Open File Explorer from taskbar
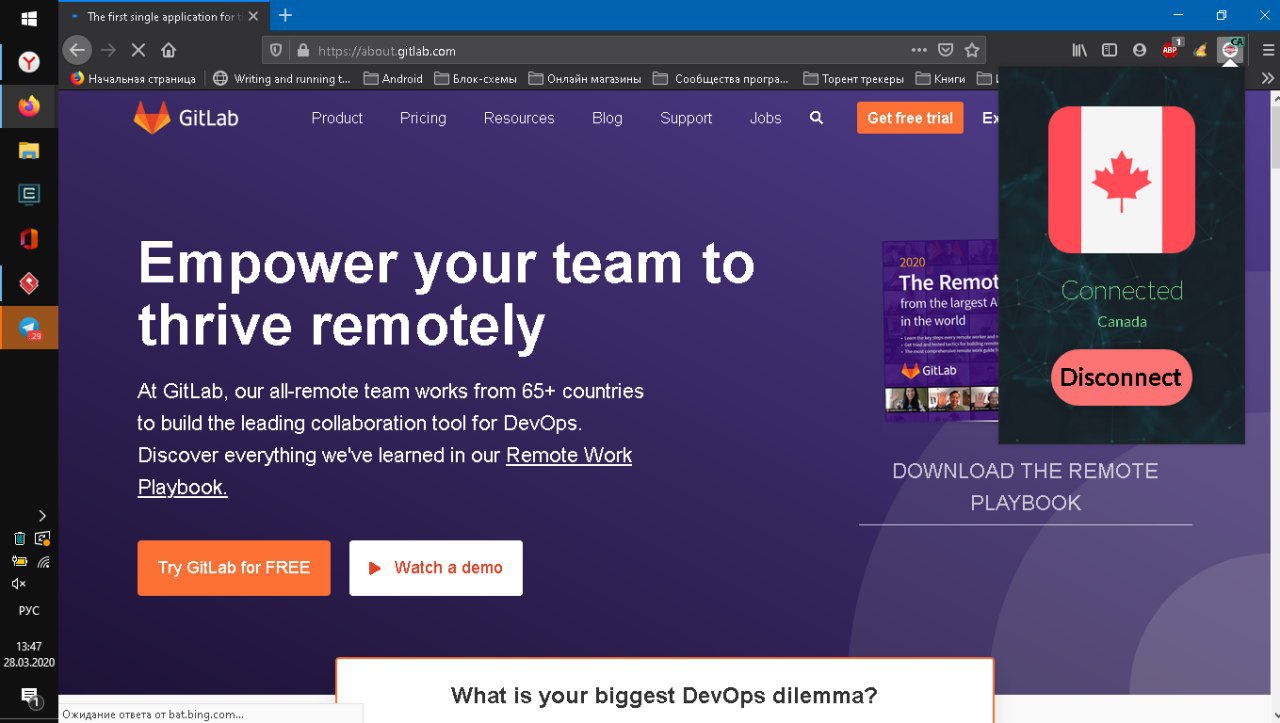1280x723 pixels. [29, 150]
